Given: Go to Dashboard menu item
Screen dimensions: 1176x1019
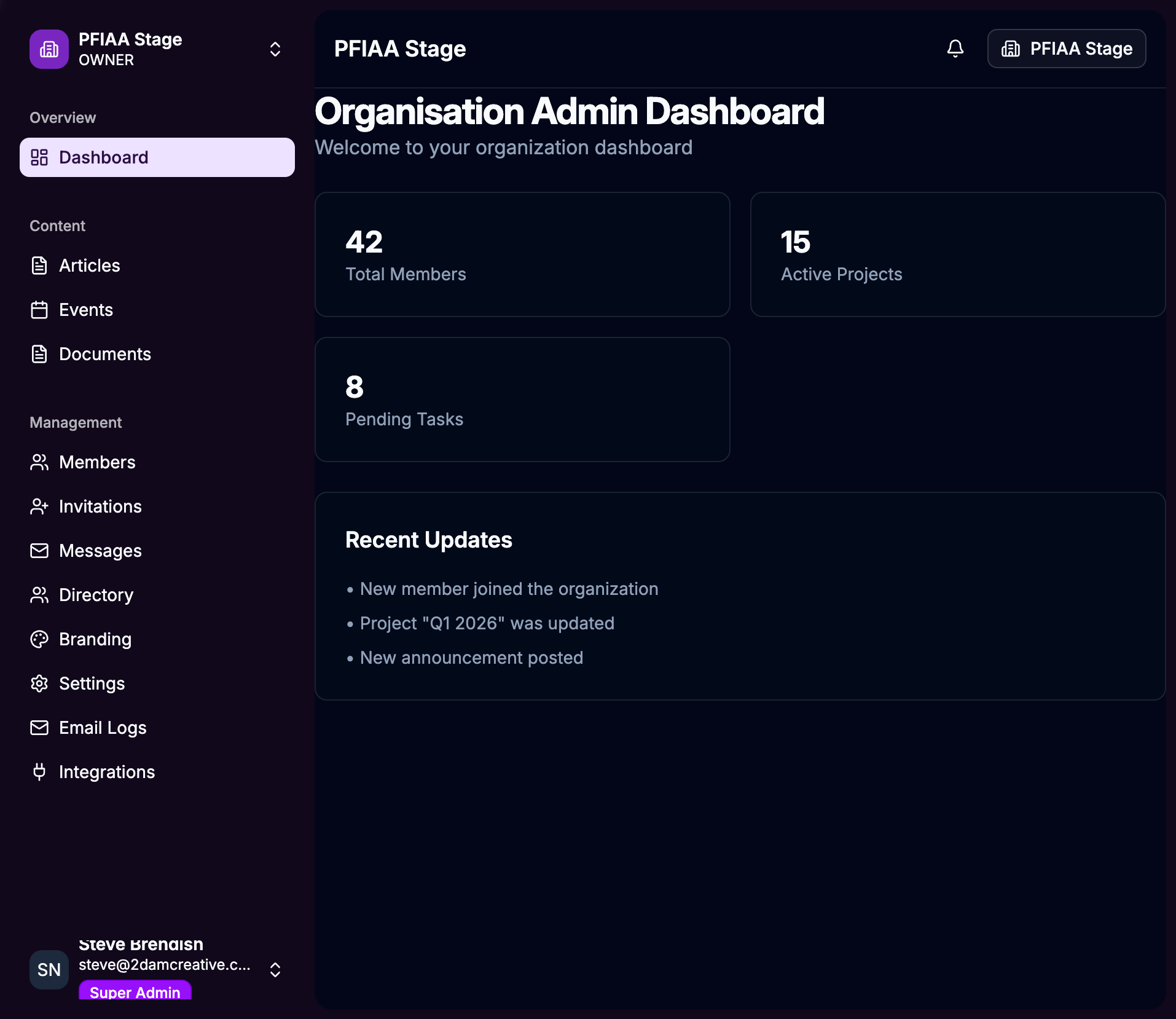Looking at the screenshot, I should coord(157,157).
